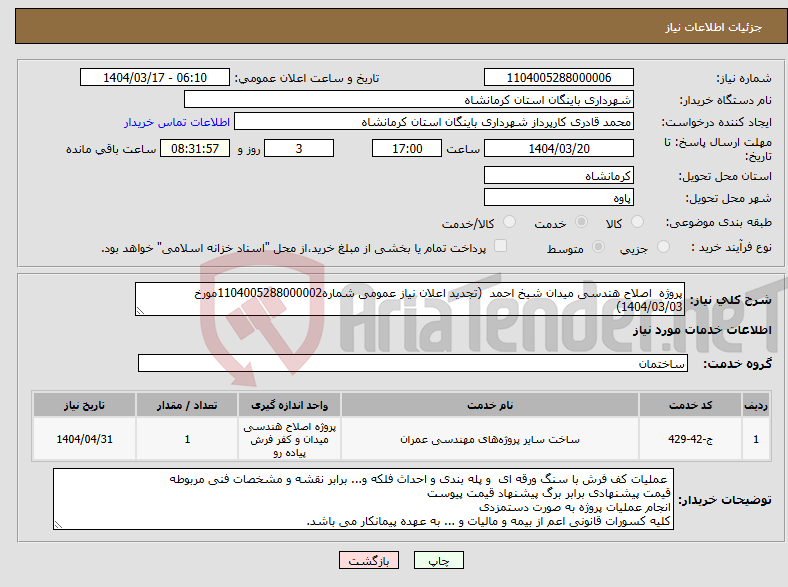The image size is (788, 587).
Task: Click the announcement date field 1404/03/17 - 06:10
Action: tap(155, 77)
